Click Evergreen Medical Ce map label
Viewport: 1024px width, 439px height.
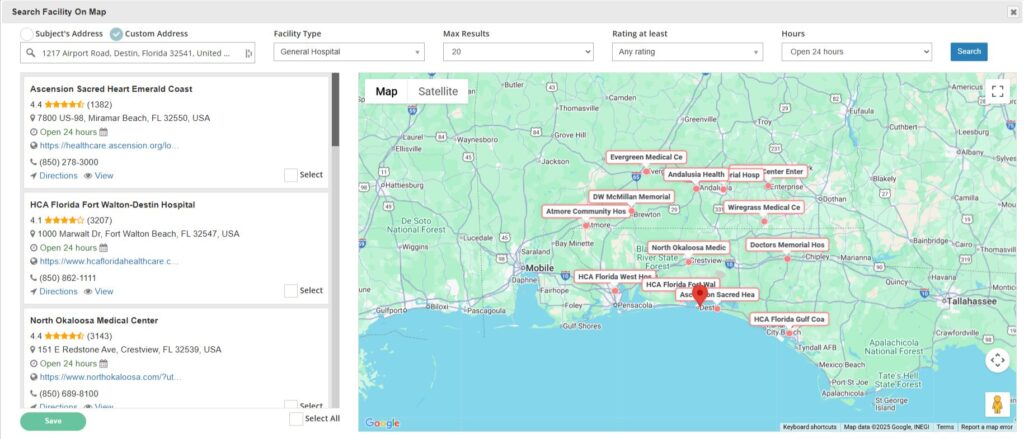(x=645, y=157)
